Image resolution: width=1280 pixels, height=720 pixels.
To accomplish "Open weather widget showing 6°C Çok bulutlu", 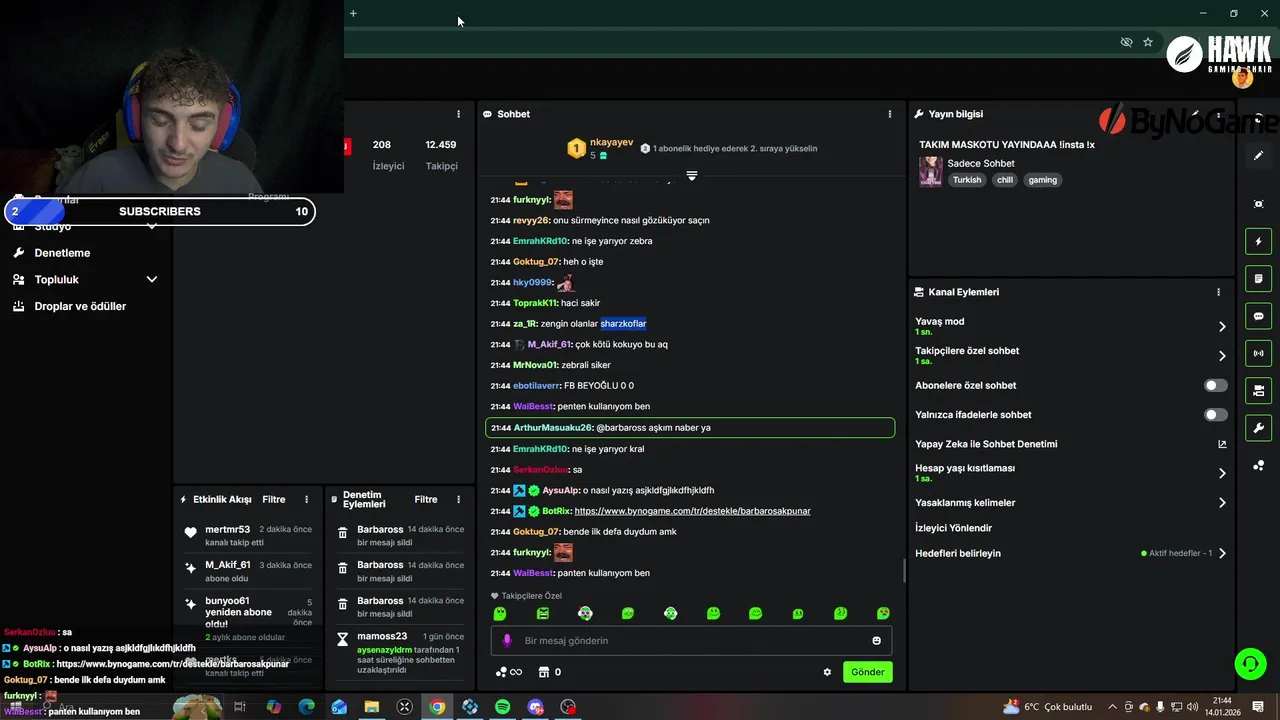I will 1047,707.
